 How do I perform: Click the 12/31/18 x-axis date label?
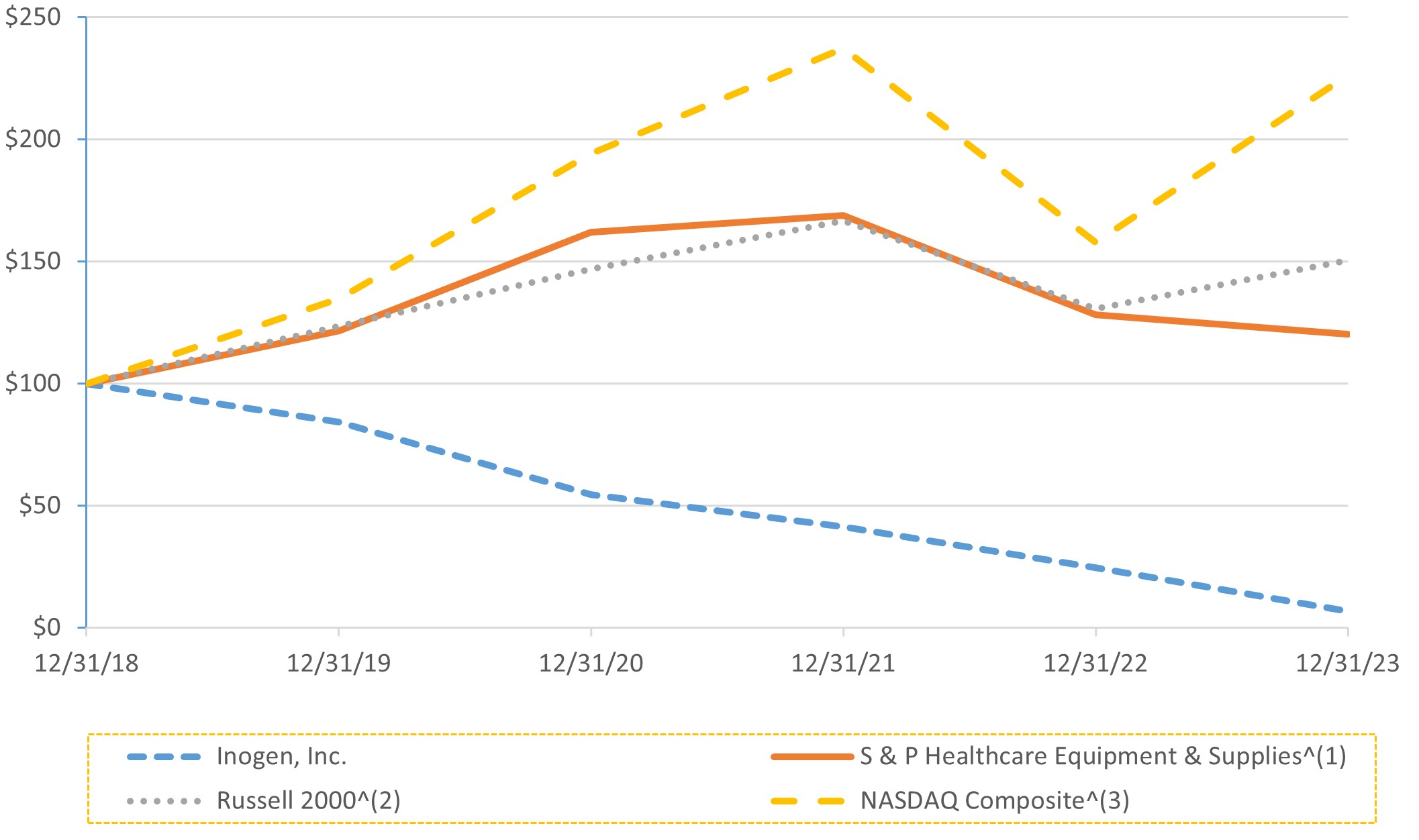pyautogui.click(x=86, y=663)
